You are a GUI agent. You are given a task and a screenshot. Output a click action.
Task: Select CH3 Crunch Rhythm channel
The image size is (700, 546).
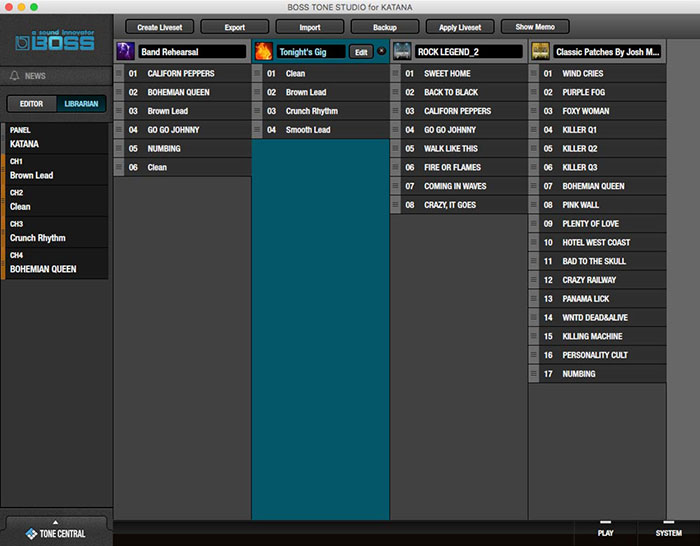[x=54, y=232]
